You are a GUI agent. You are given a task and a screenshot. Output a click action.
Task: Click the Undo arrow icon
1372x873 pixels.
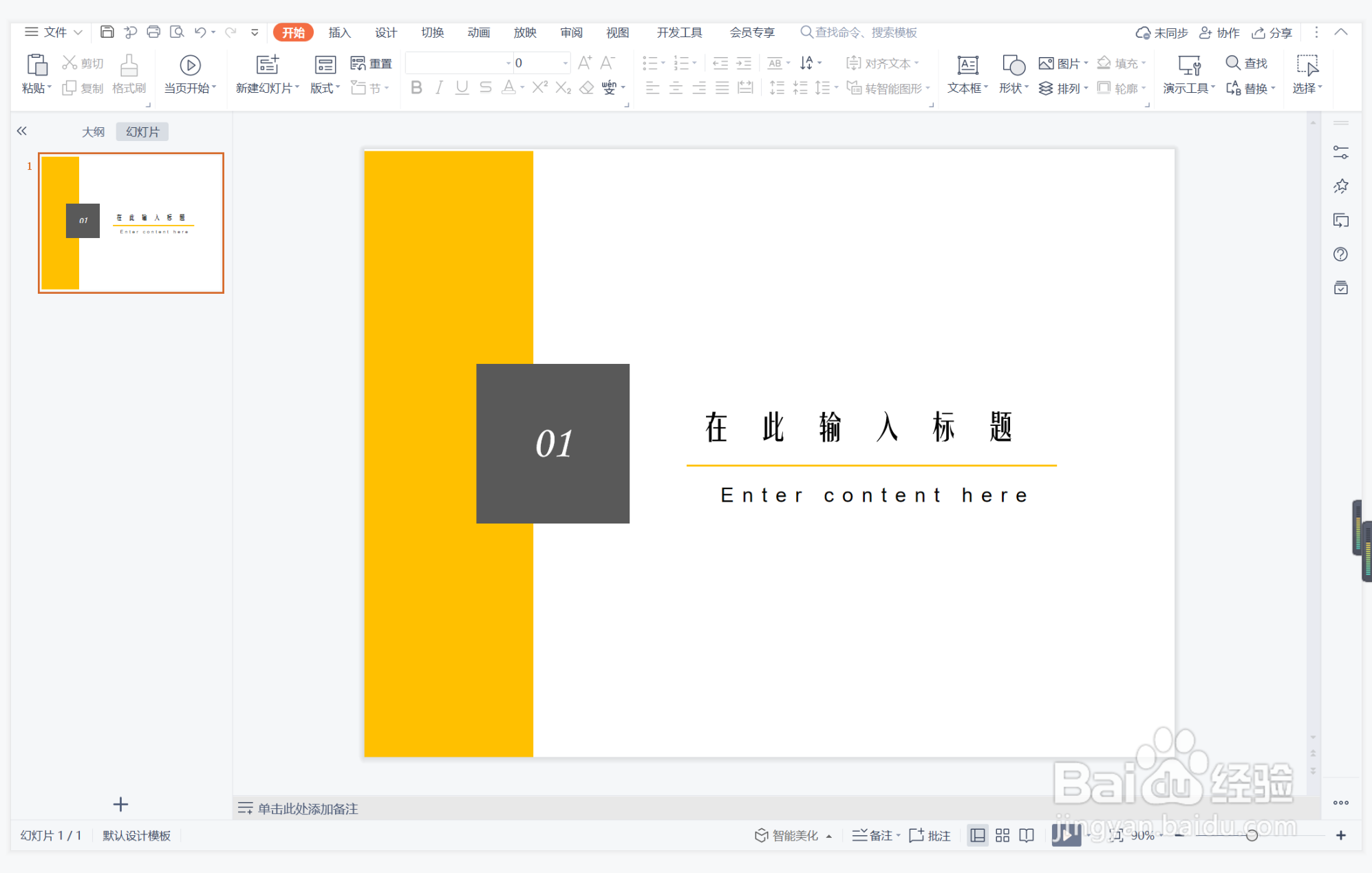tap(200, 32)
